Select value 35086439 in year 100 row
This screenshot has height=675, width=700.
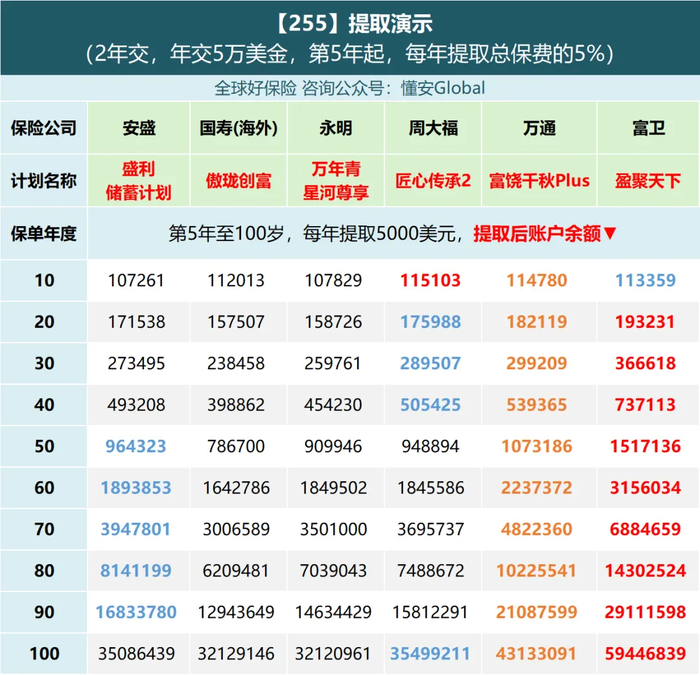pyautogui.click(x=137, y=654)
